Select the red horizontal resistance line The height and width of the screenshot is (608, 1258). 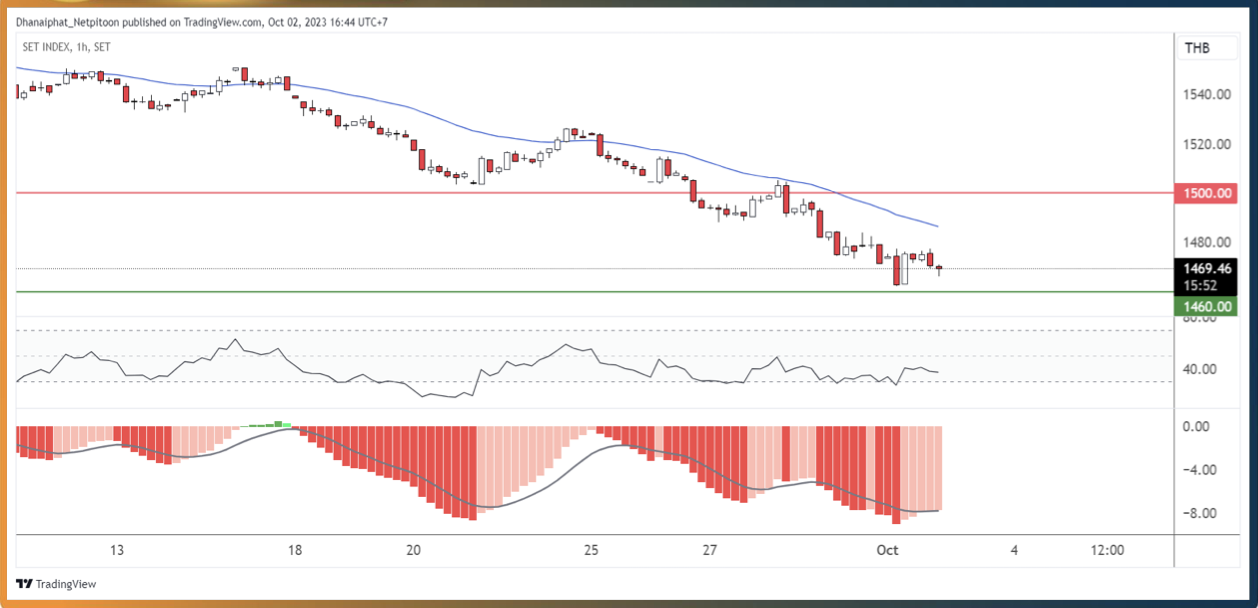pyautogui.click(x=594, y=193)
